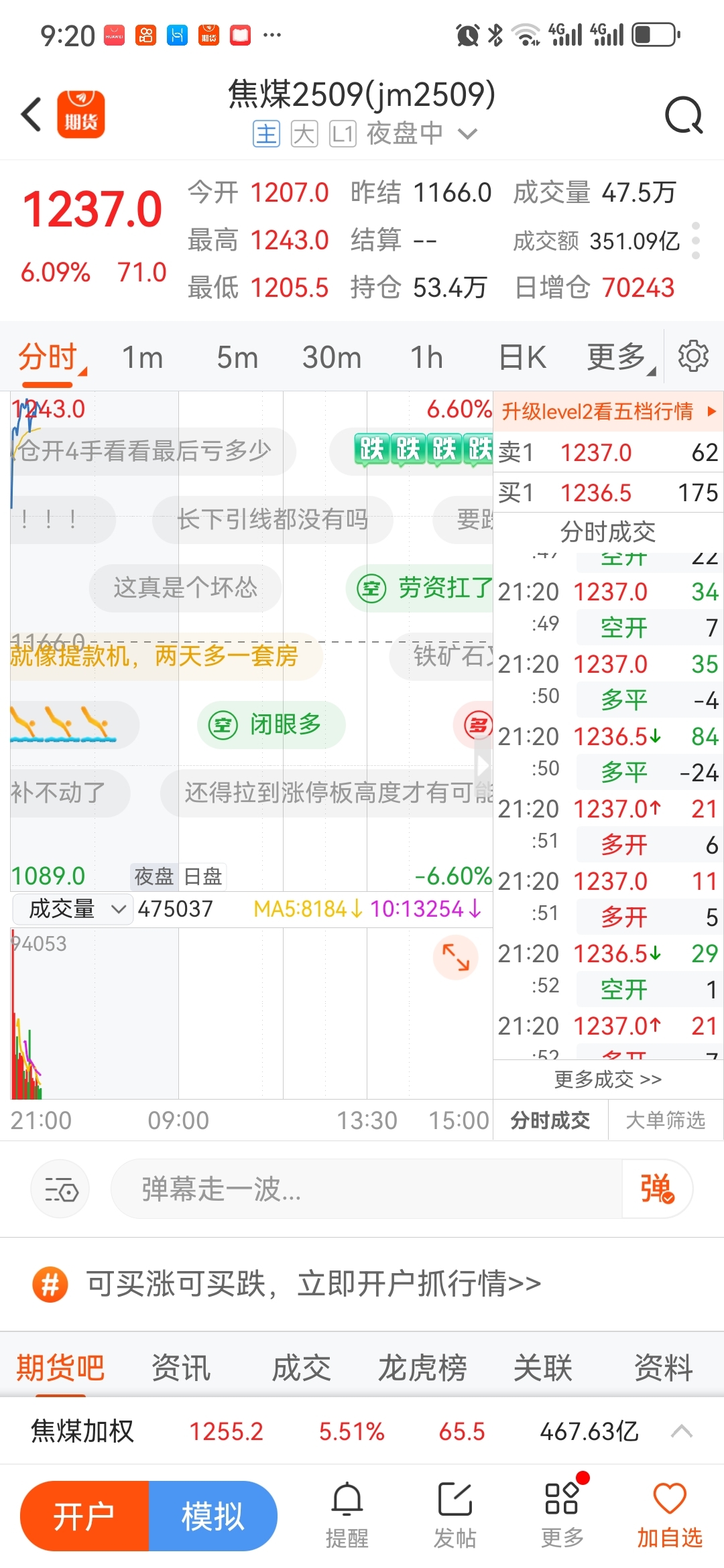
Task: Toggle 日盘 session view
Action: click(202, 876)
